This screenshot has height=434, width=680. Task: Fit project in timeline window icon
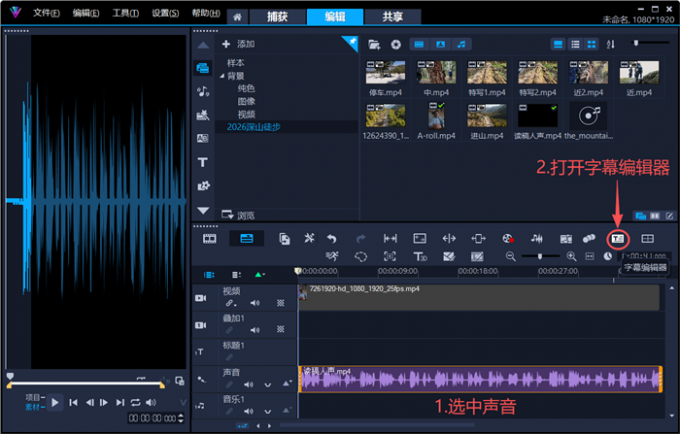(x=590, y=256)
